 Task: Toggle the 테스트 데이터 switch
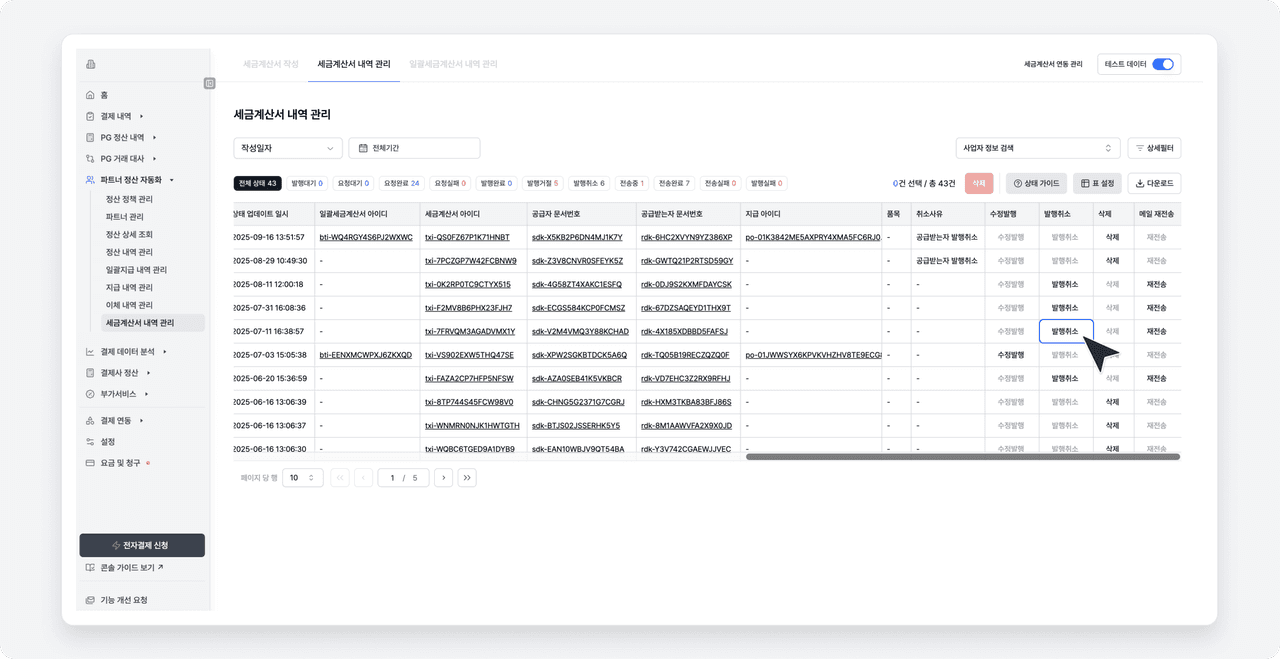pyautogui.click(x=1162, y=64)
